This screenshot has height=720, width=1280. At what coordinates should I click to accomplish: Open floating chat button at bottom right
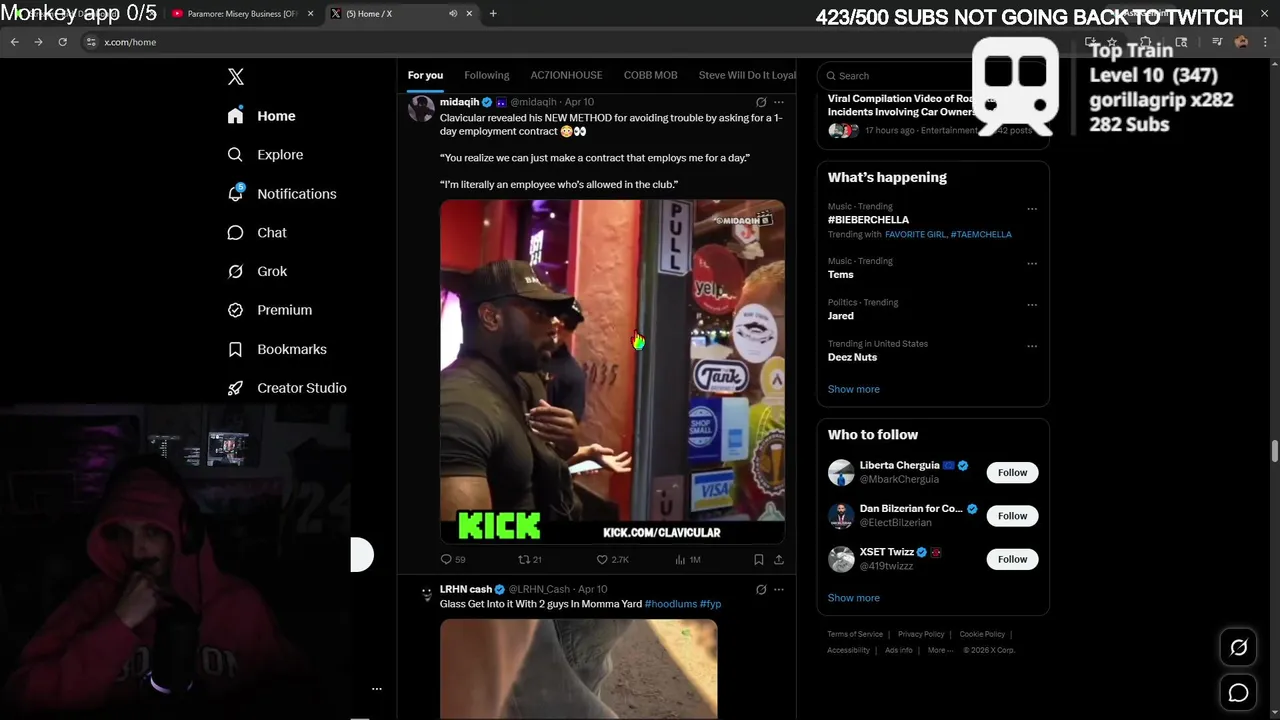pos(1238,693)
